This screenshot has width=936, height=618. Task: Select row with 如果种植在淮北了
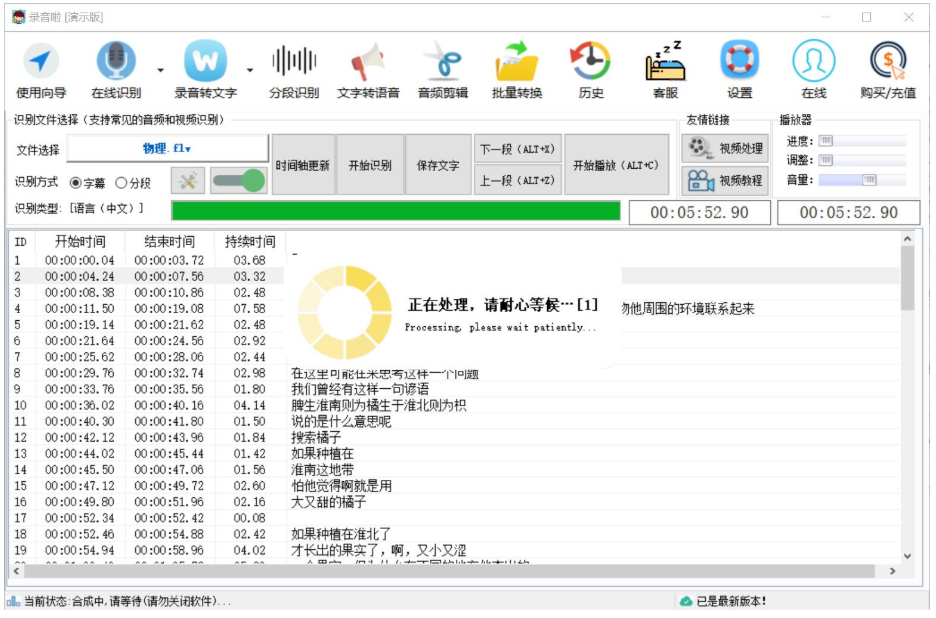(455, 535)
